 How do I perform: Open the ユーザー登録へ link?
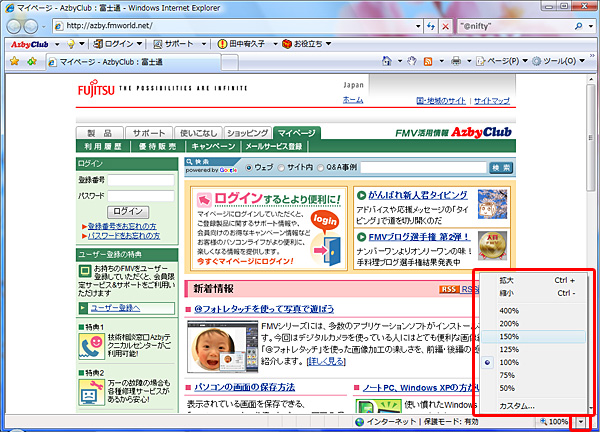click(115, 308)
